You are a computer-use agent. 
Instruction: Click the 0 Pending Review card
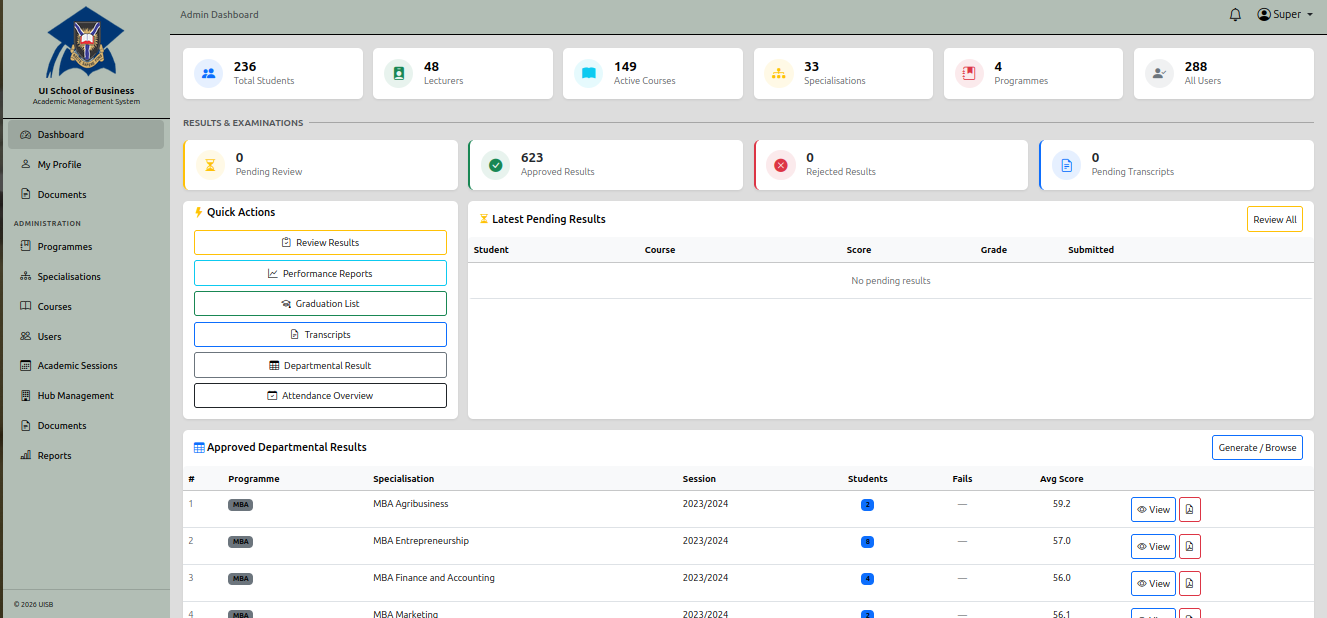pyautogui.click(x=320, y=165)
